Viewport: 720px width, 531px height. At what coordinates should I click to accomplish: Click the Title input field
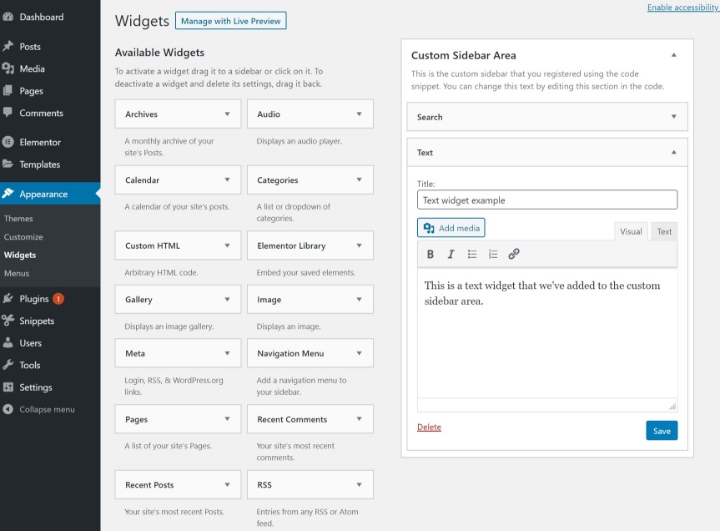pyautogui.click(x=547, y=200)
